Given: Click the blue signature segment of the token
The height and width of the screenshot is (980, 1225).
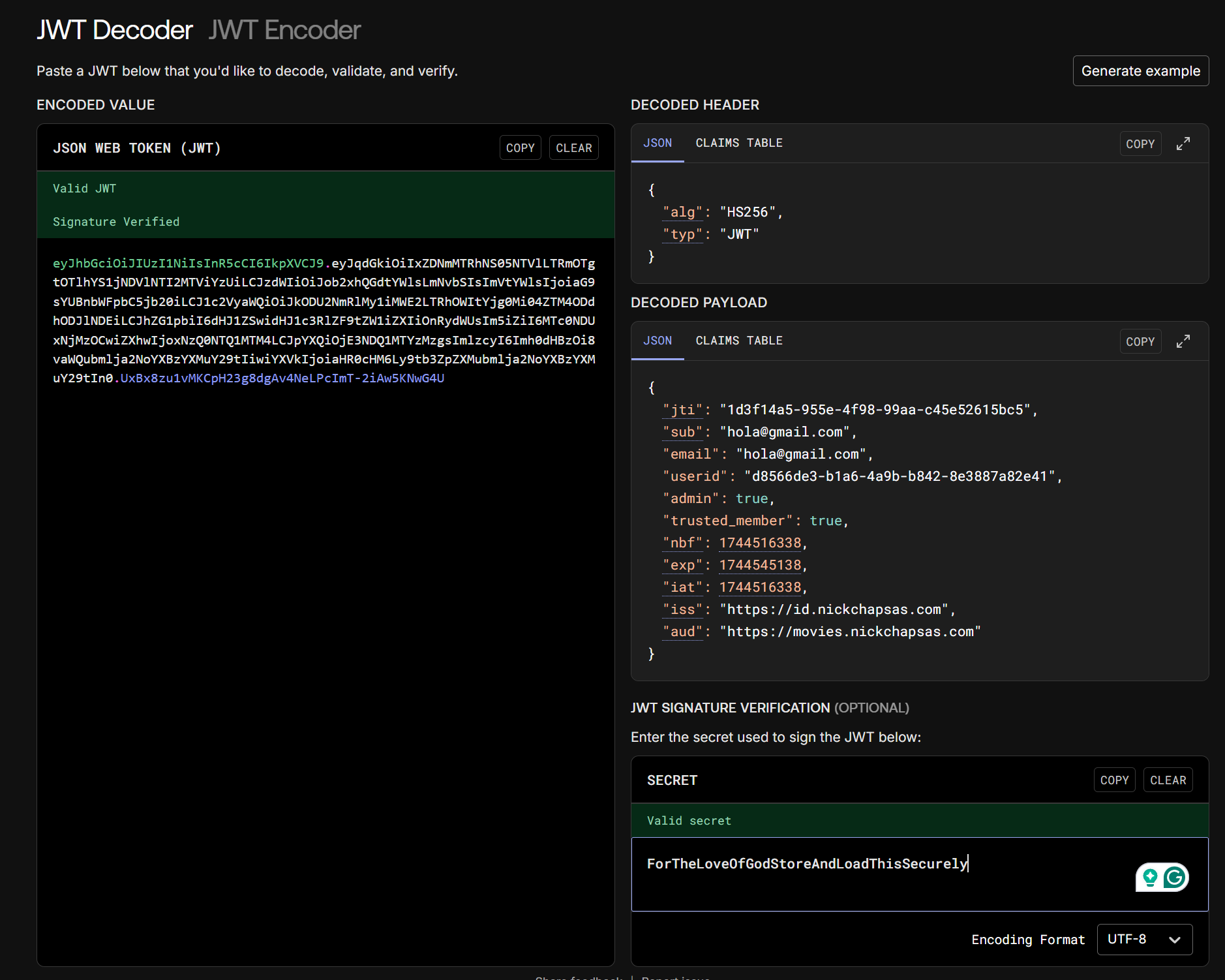Looking at the screenshot, I should (x=282, y=378).
